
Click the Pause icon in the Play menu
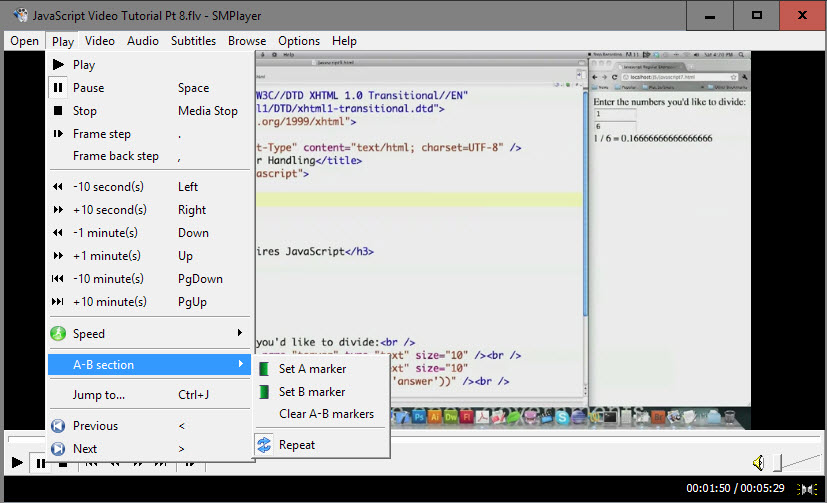[58, 88]
